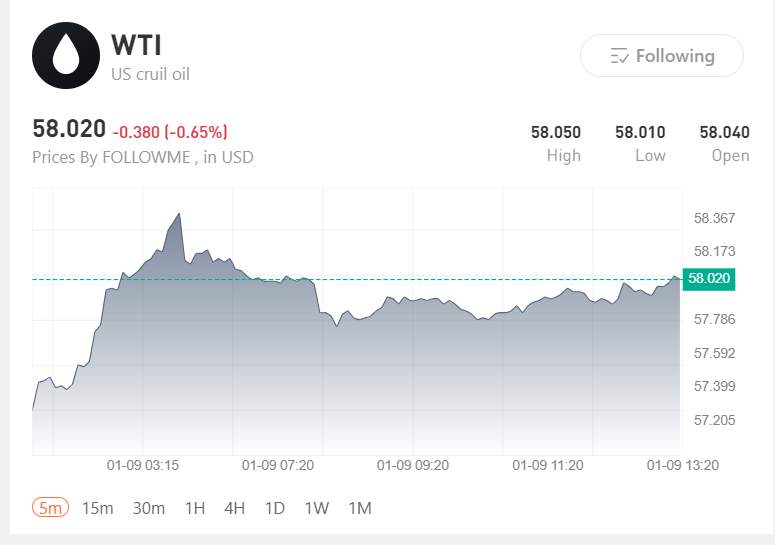Image resolution: width=775 pixels, height=545 pixels.
Task: Switch to the 15m timeframe
Action: click(x=97, y=508)
